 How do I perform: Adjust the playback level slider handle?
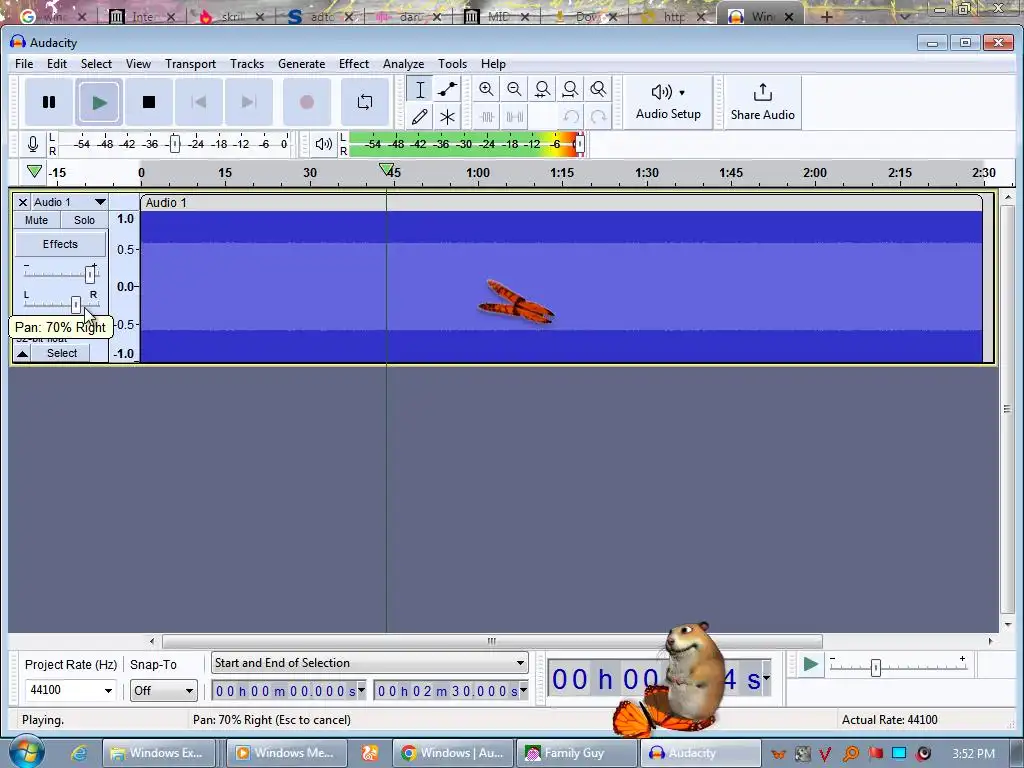(579, 144)
